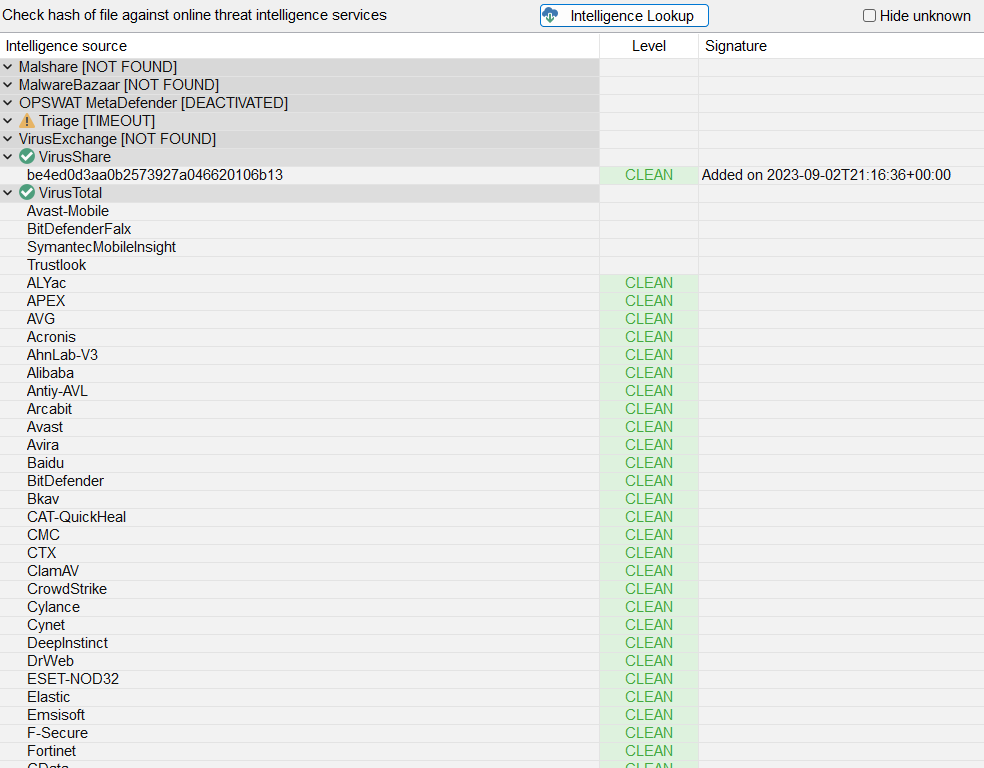
Task: Select the ESET-NOD32 entry
Action: click(x=73, y=679)
